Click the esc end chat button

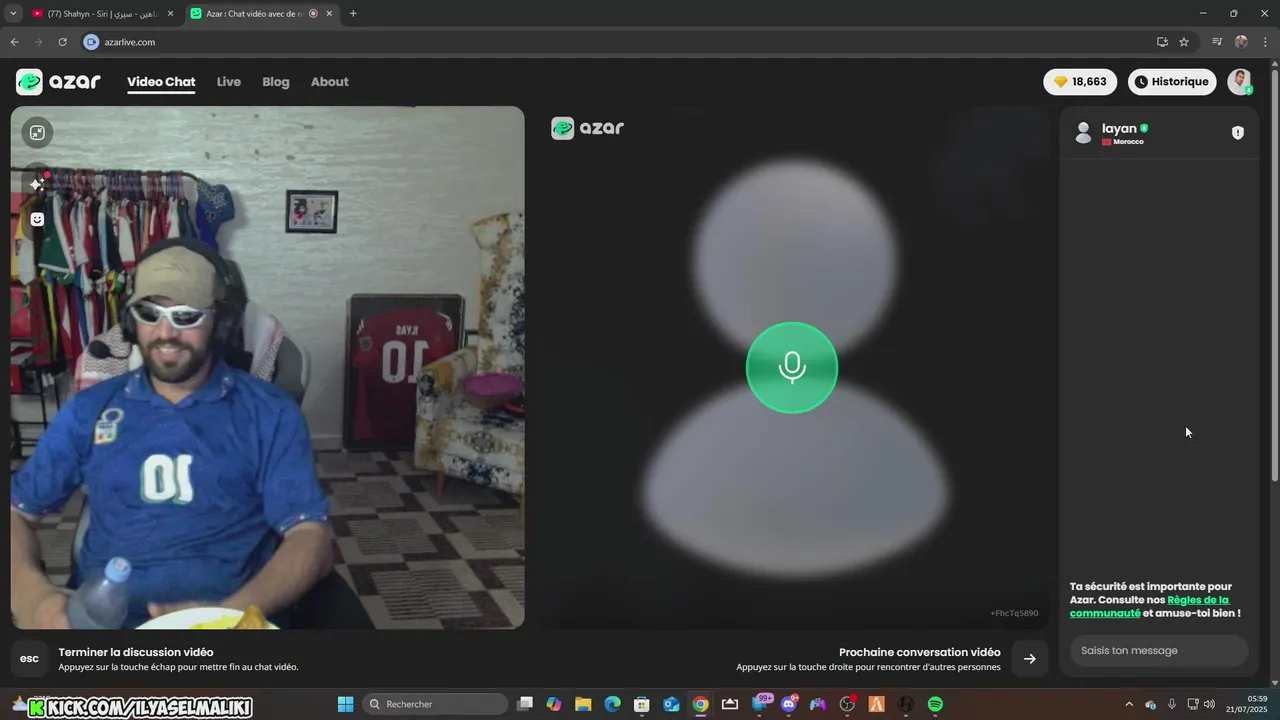[x=29, y=658]
